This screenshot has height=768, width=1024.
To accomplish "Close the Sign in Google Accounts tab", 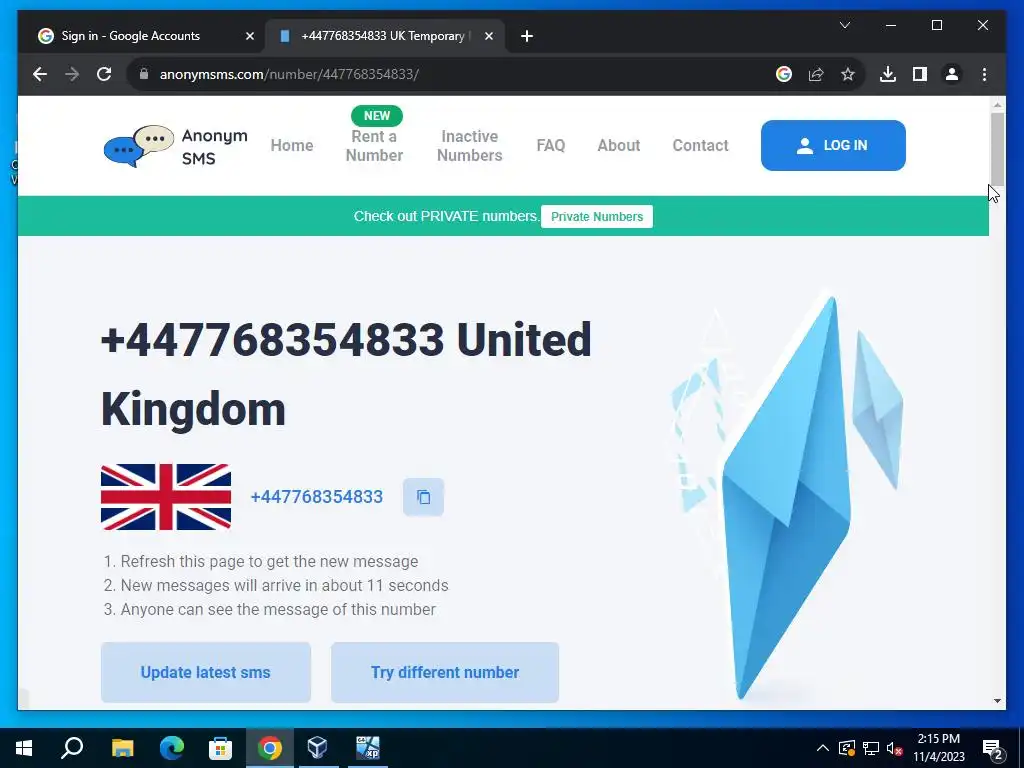I will pyautogui.click(x=249, y=36).
